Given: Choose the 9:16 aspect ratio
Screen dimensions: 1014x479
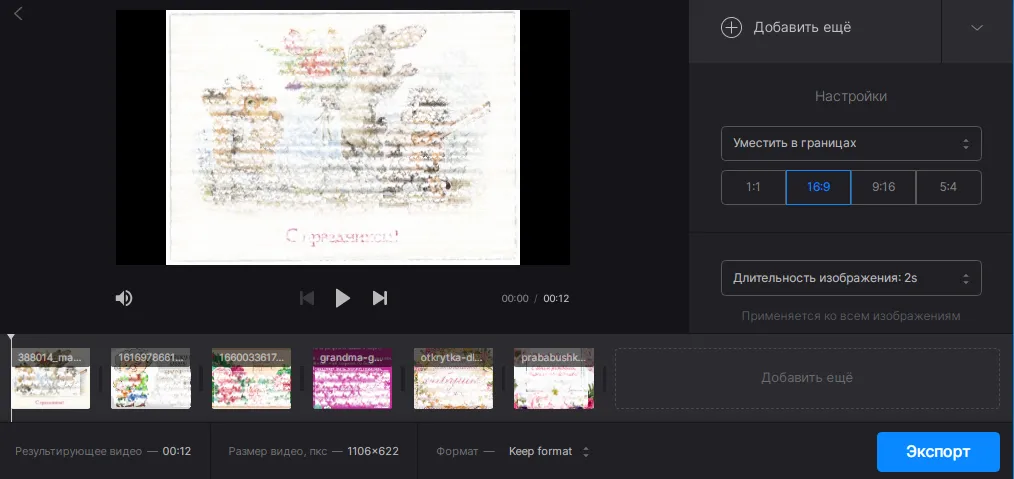Looking at the screenshot, I should pos(883,187).
